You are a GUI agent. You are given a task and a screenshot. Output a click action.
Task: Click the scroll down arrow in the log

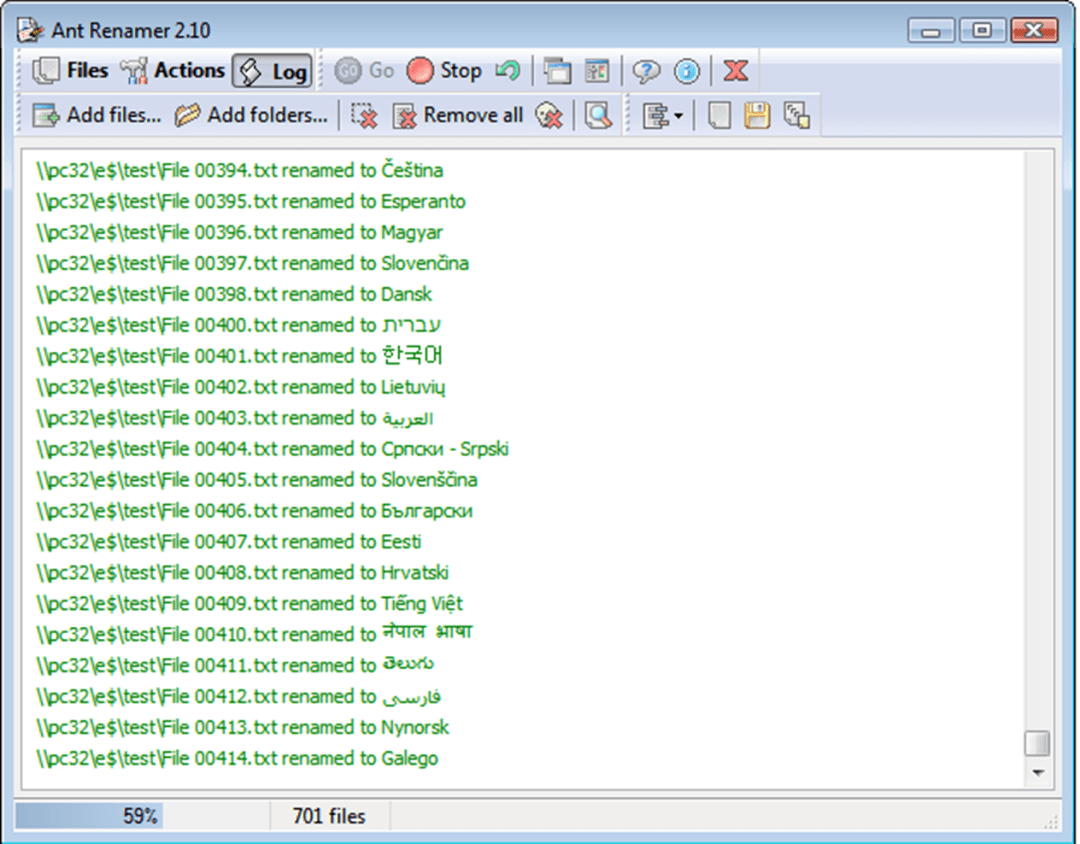point(1038,773)
